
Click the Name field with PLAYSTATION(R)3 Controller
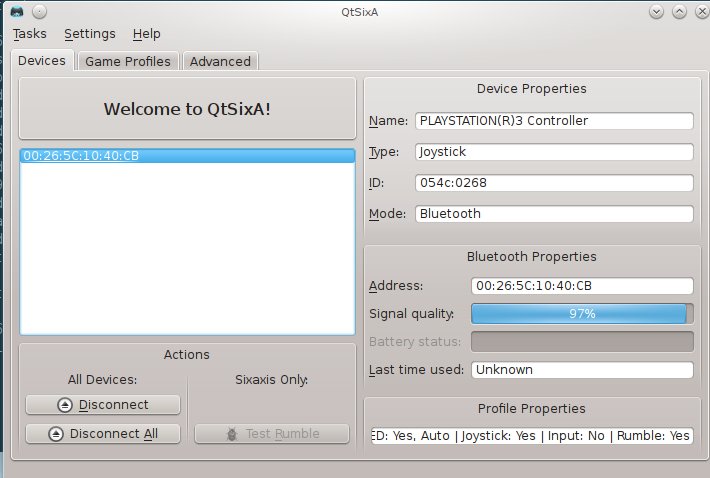(553, 121)
